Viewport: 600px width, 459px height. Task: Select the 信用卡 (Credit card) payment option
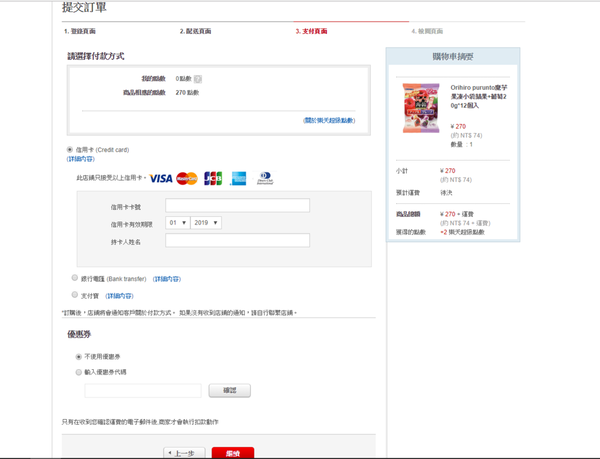pyautogui.click(x=70, y=150)
